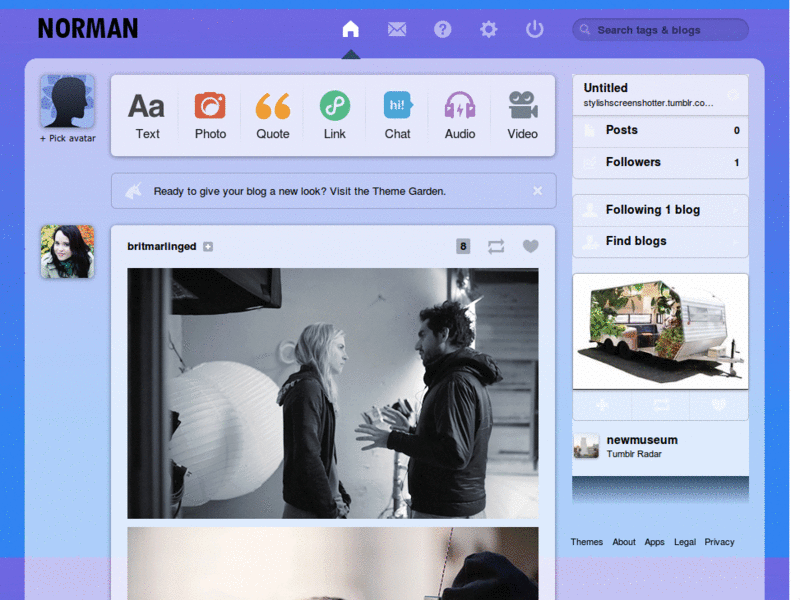Open the second photo in the post
800x600 pixels.
click(x=333, y=563)
